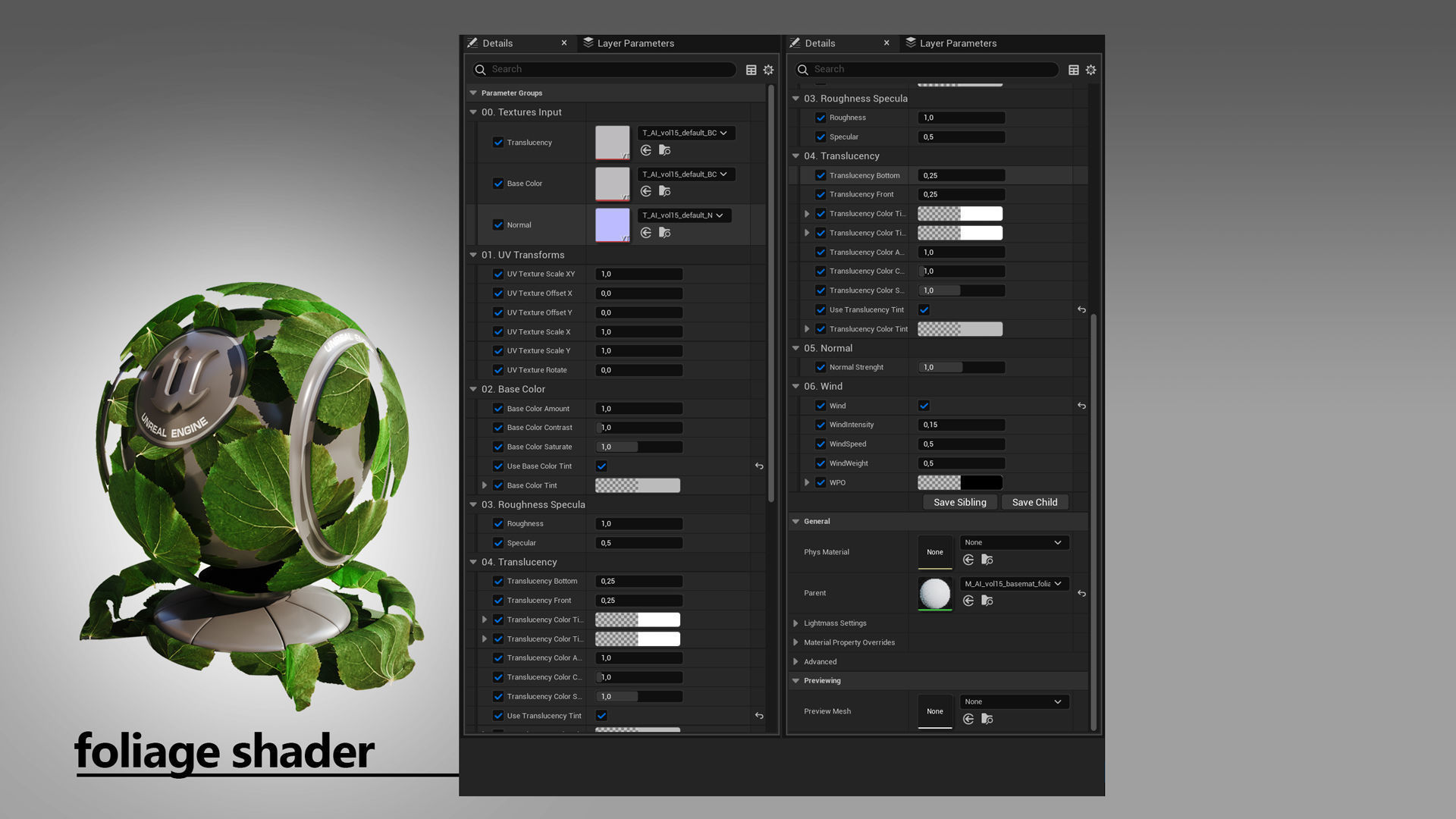The height and width of the screenshot is (819, 1456).
Task: Reset the Wind parameter to default
Action: (x=1081, y=406)
